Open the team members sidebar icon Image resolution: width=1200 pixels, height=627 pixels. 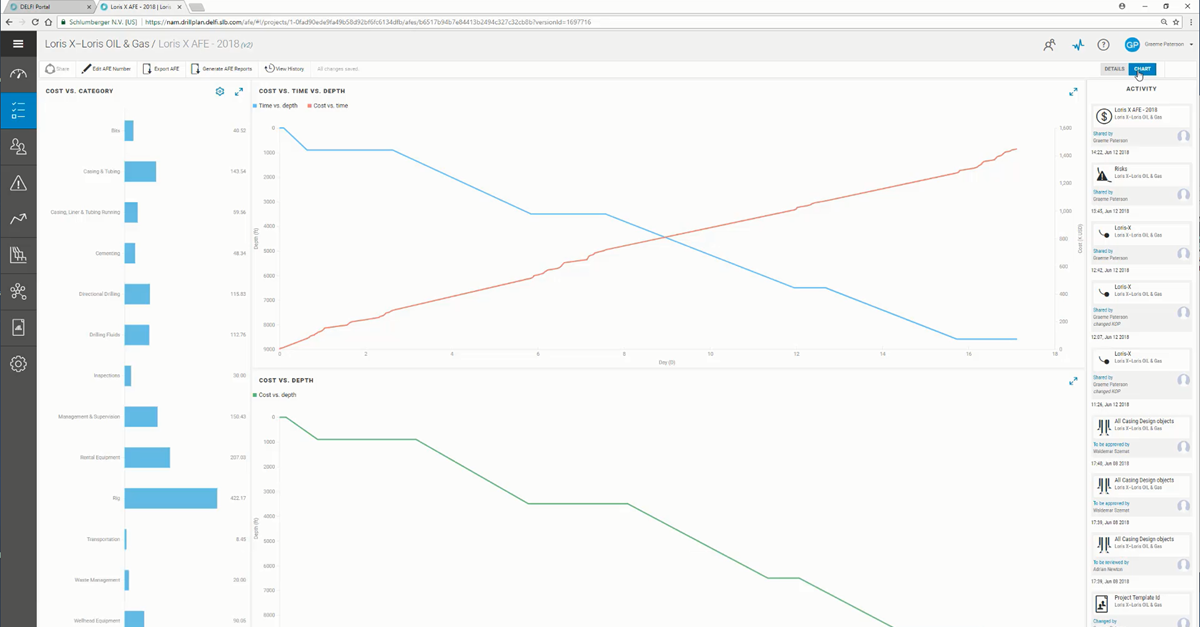click(18, 147)
